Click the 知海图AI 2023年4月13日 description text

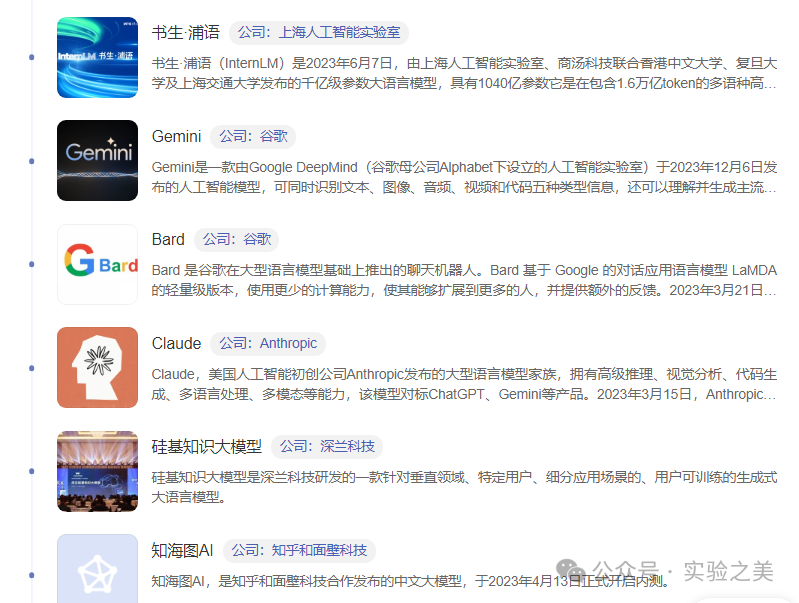[x=411, y=581]
